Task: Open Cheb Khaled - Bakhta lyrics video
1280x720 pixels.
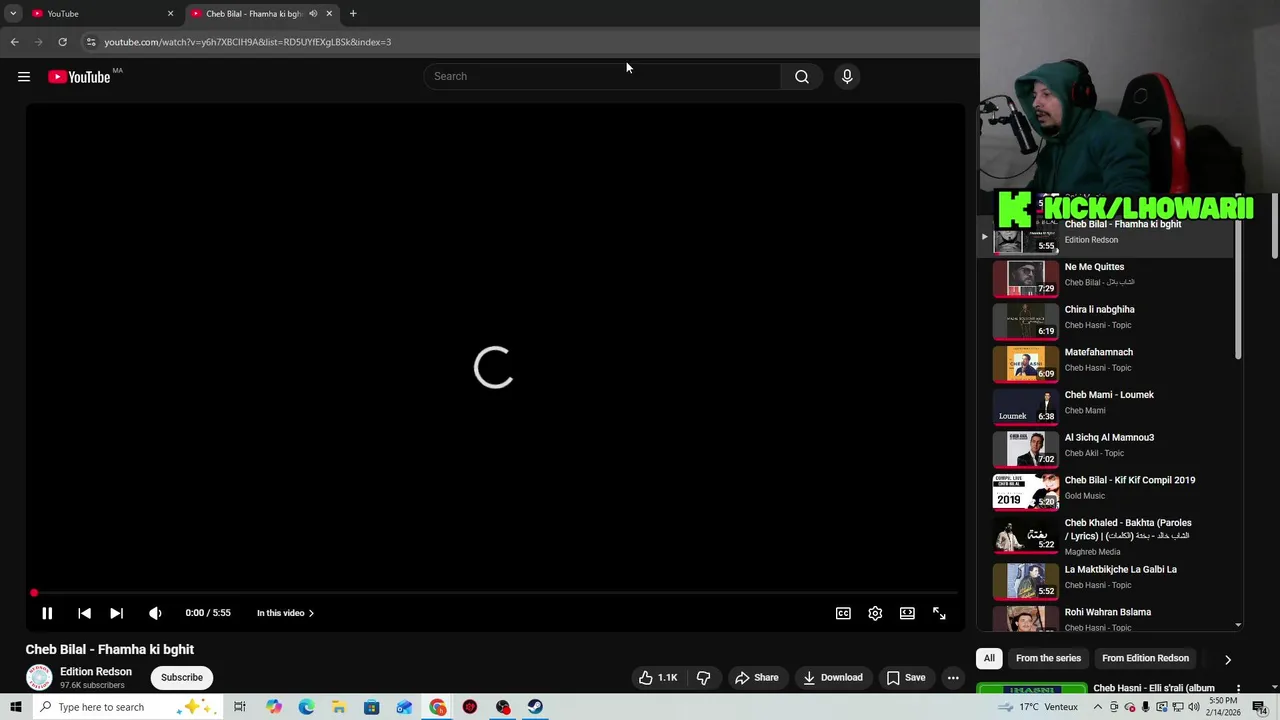Action: click(x=1108, y=538)
